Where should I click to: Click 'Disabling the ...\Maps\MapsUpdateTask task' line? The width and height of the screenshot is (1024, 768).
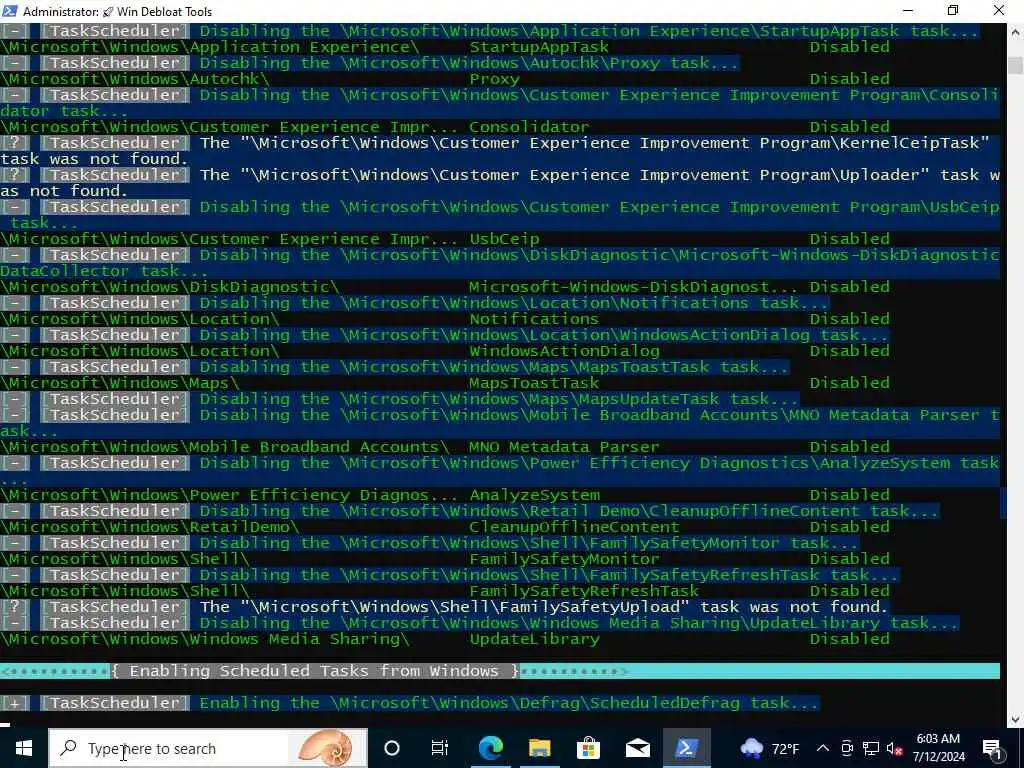pyautogui.click(x=498, y=398)
